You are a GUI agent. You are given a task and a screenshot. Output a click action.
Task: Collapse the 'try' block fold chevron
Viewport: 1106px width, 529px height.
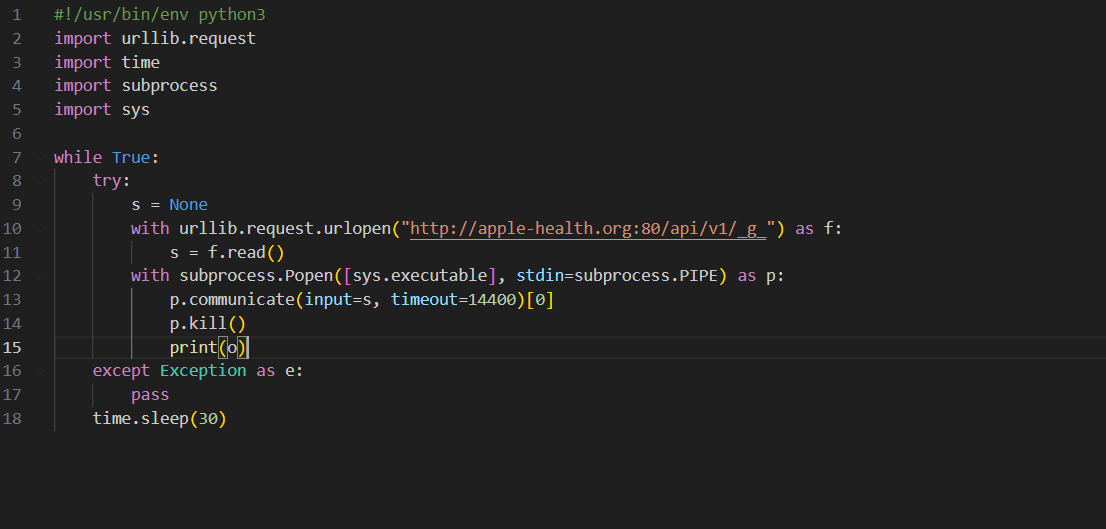pyautogui.click(x=39, y=181)
